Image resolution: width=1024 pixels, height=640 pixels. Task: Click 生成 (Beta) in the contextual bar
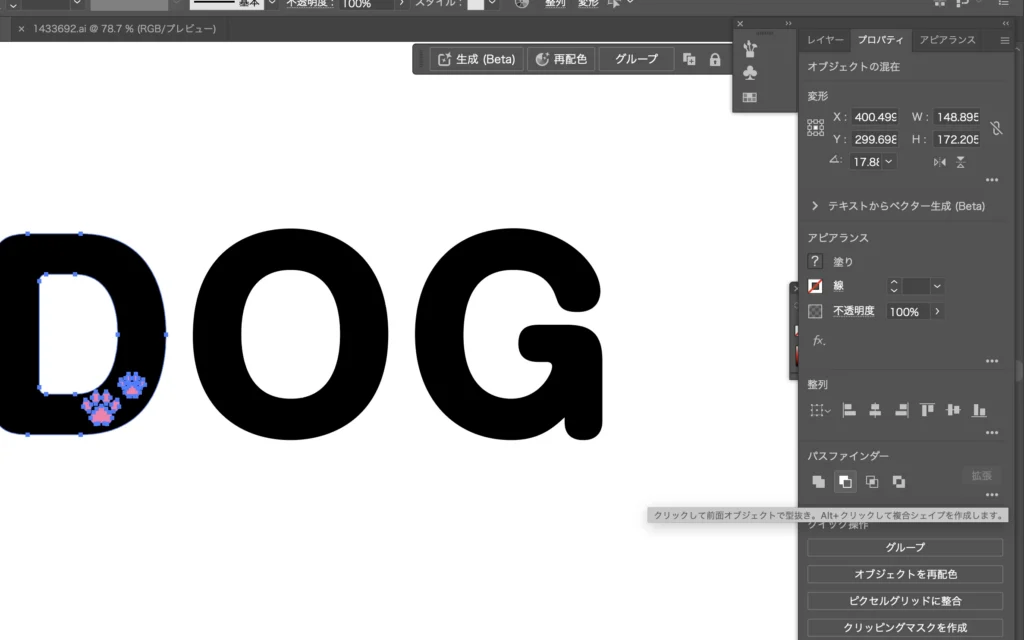(x=476, y=60)
